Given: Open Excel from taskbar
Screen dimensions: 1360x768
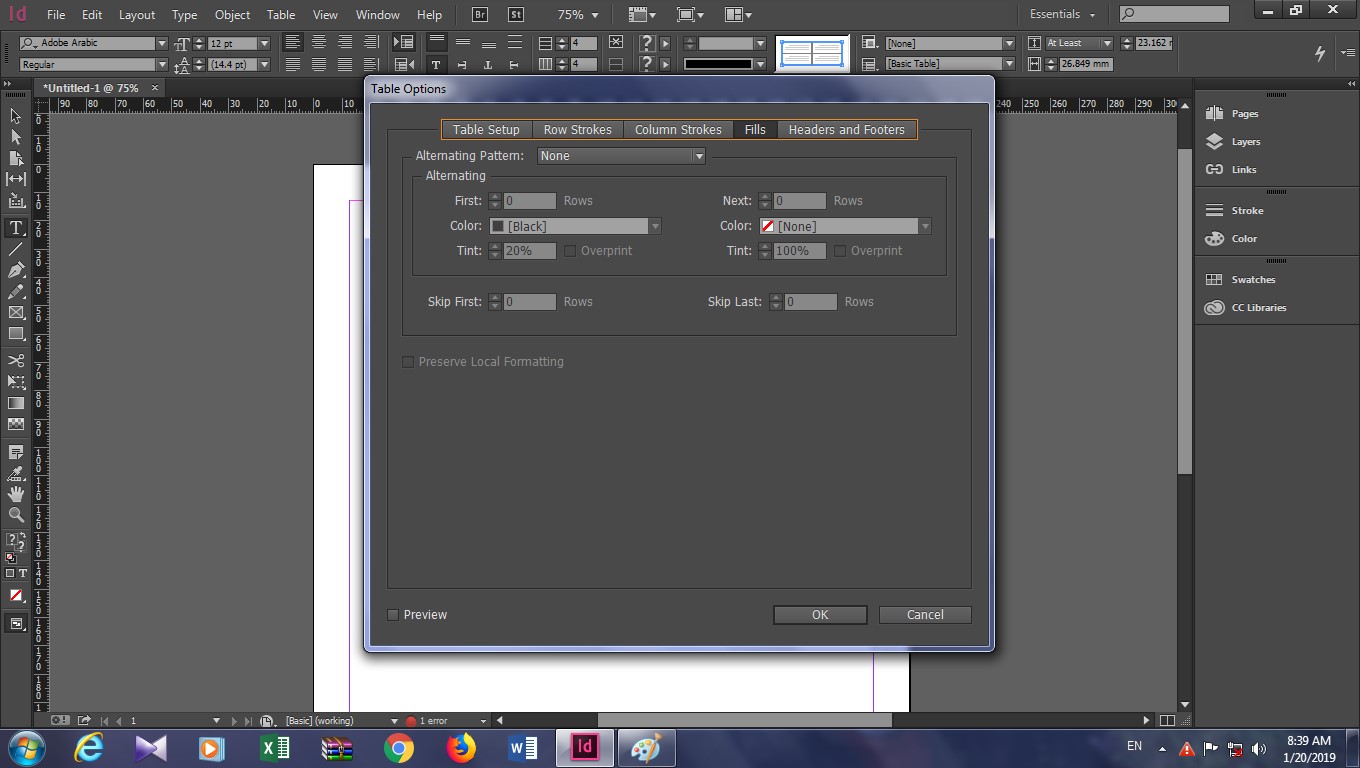Looking at the screenshot, I should coord(274,748).
